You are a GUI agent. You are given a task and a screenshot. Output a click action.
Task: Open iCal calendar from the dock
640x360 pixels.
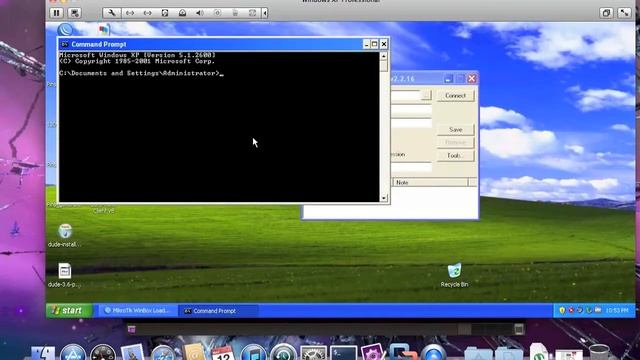pos(223,353)
